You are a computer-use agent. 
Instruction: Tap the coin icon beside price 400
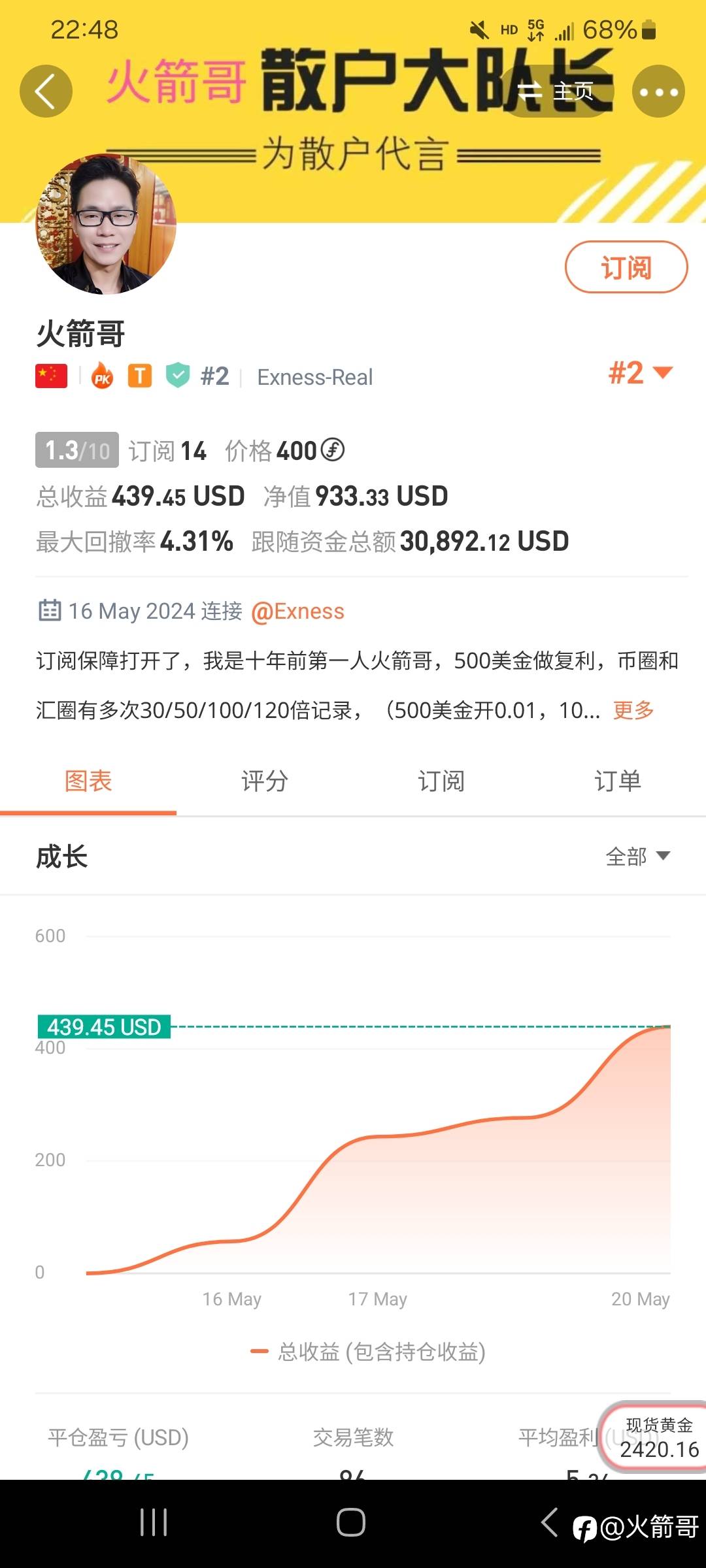pos(333,450)
